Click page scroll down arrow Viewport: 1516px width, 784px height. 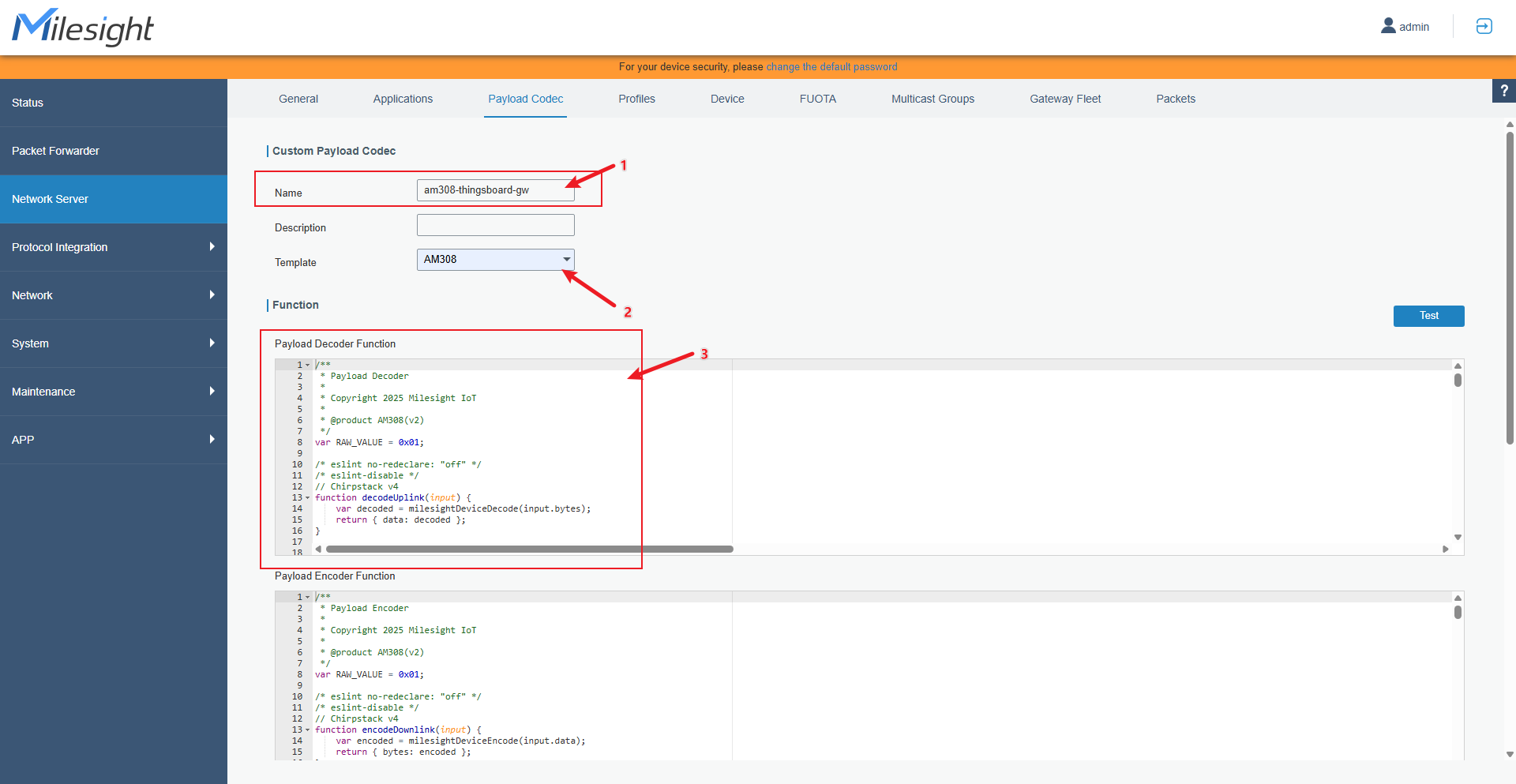(1510, 754)
